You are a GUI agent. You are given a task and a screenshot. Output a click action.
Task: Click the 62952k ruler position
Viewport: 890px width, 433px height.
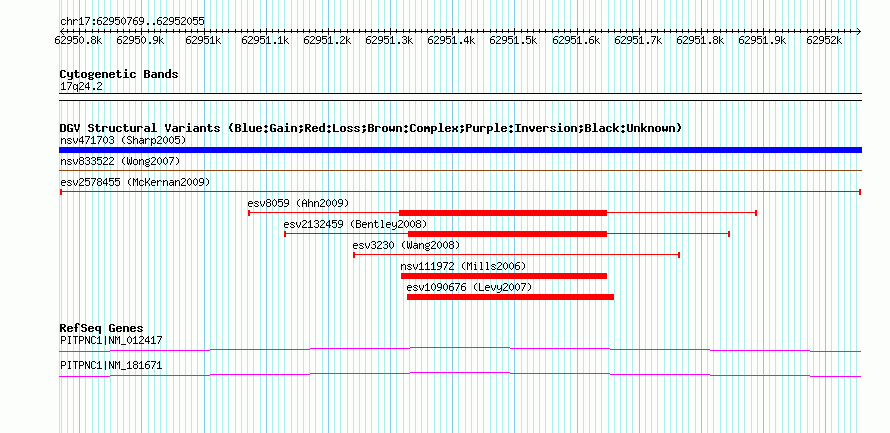coord(824,40)
